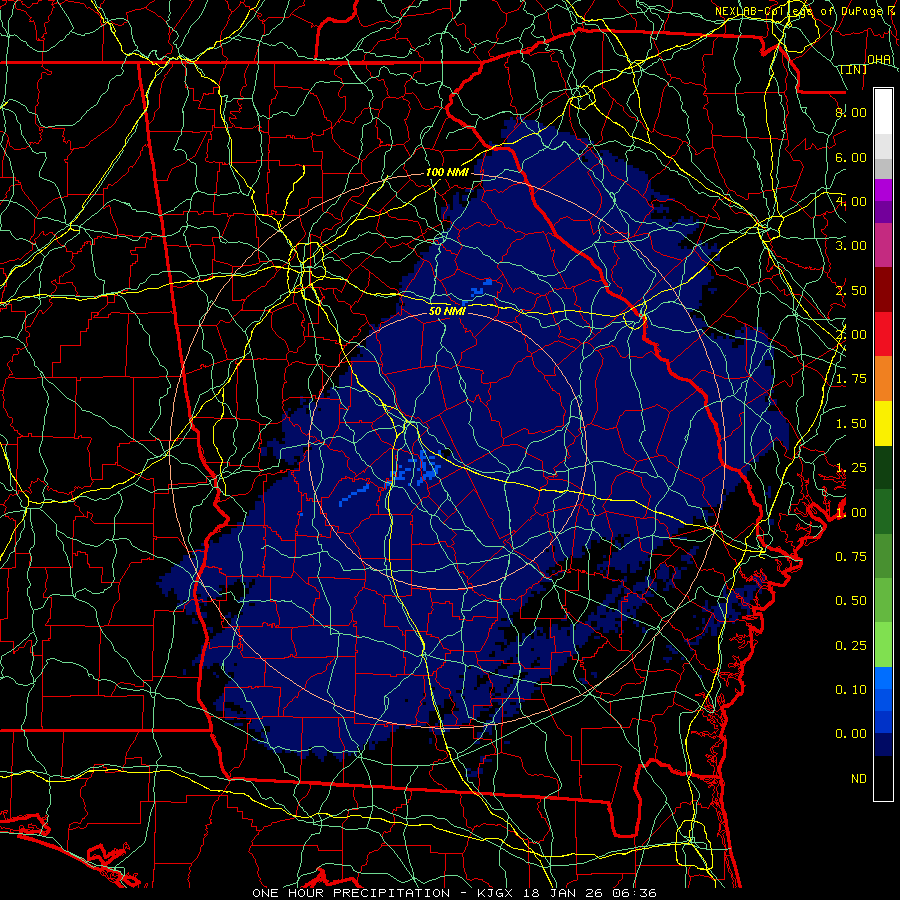Click the "OHA" product code label

[879, 60]
